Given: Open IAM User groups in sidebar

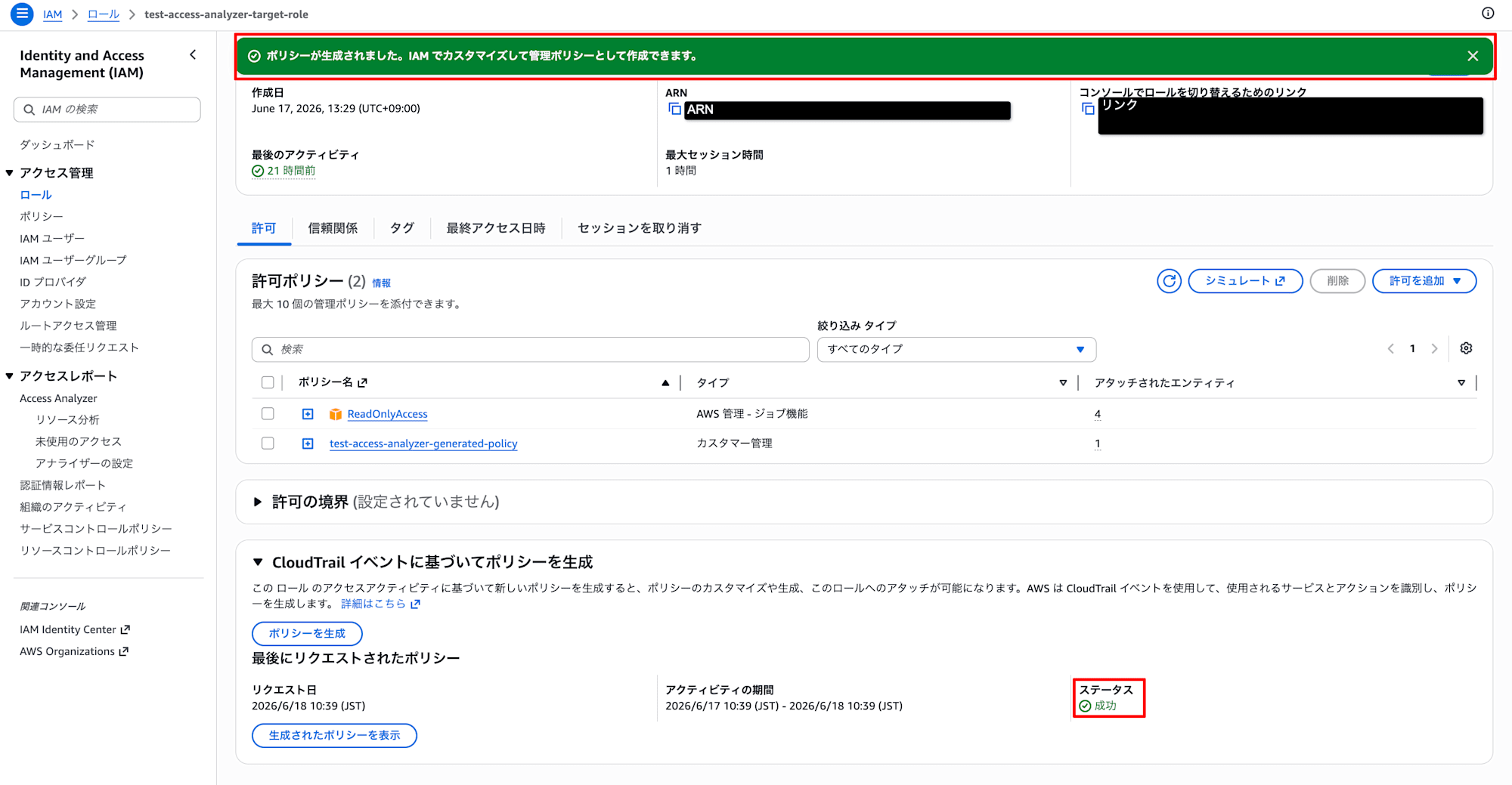Looking at the screenshot, I should [73, 260].
